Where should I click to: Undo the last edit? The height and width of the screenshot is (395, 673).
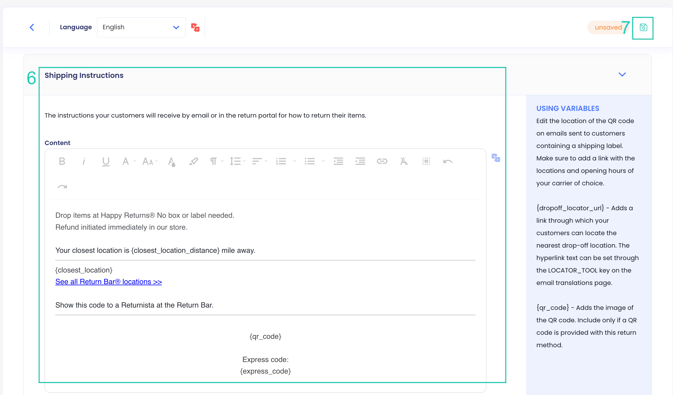coord(448,161)
